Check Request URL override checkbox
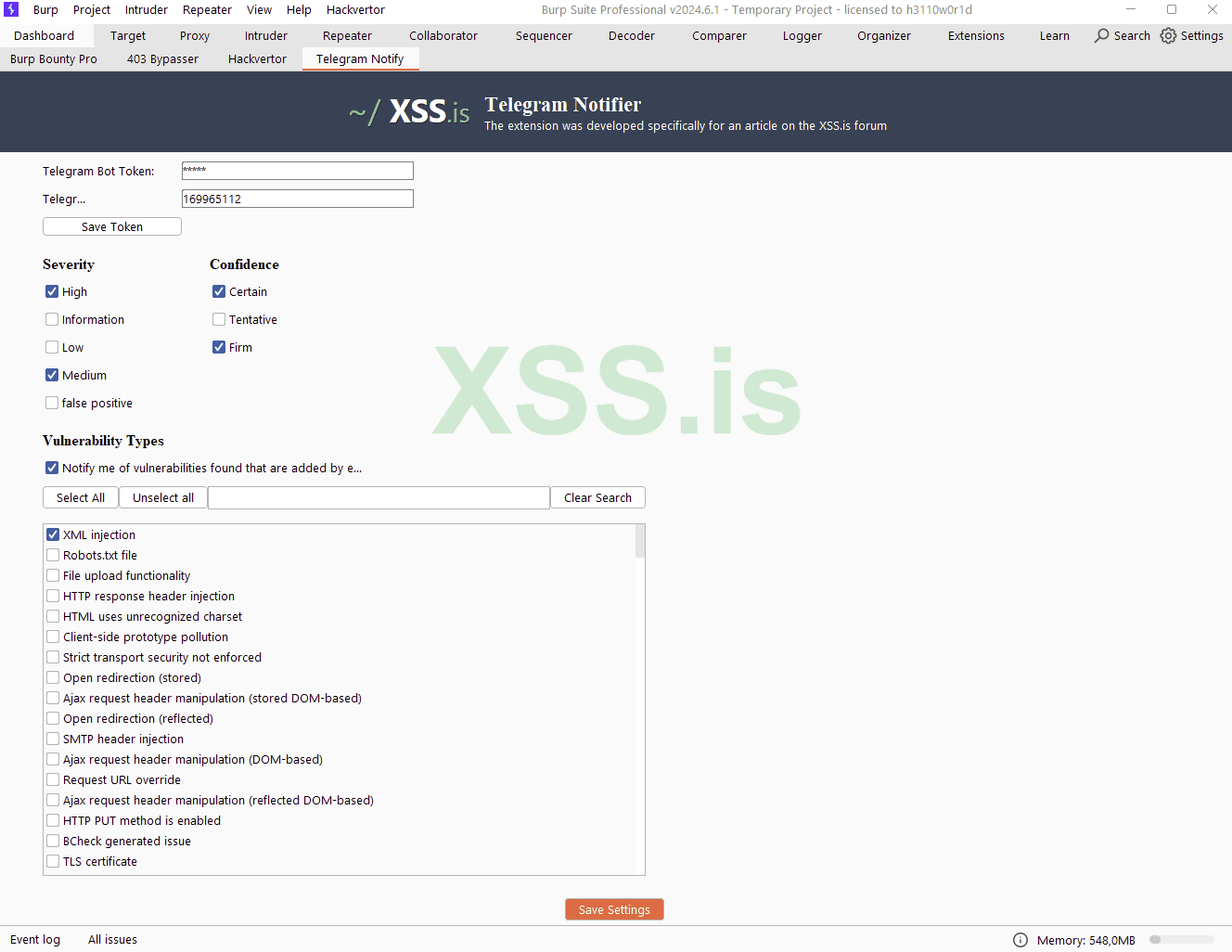This screenshot has height=952, width=1232. coord(53,779)
